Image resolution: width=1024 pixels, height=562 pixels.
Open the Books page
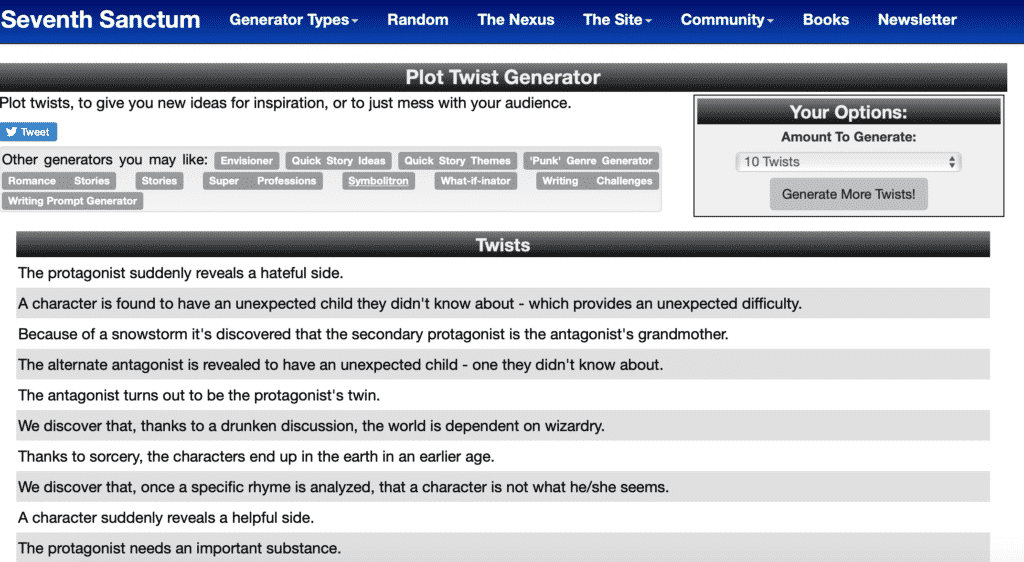tap(825, 20)
